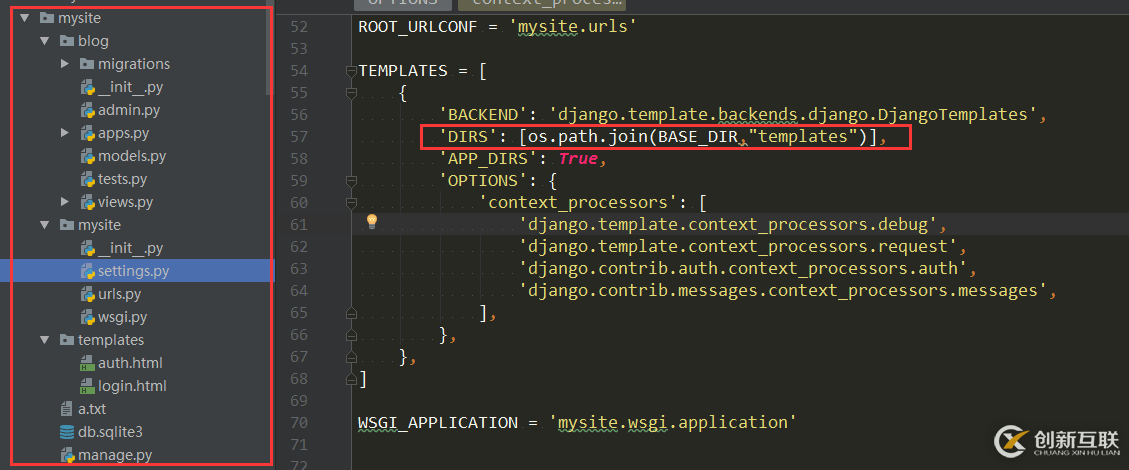Click the context_processors breadcrumb tab

coord(542,4)
